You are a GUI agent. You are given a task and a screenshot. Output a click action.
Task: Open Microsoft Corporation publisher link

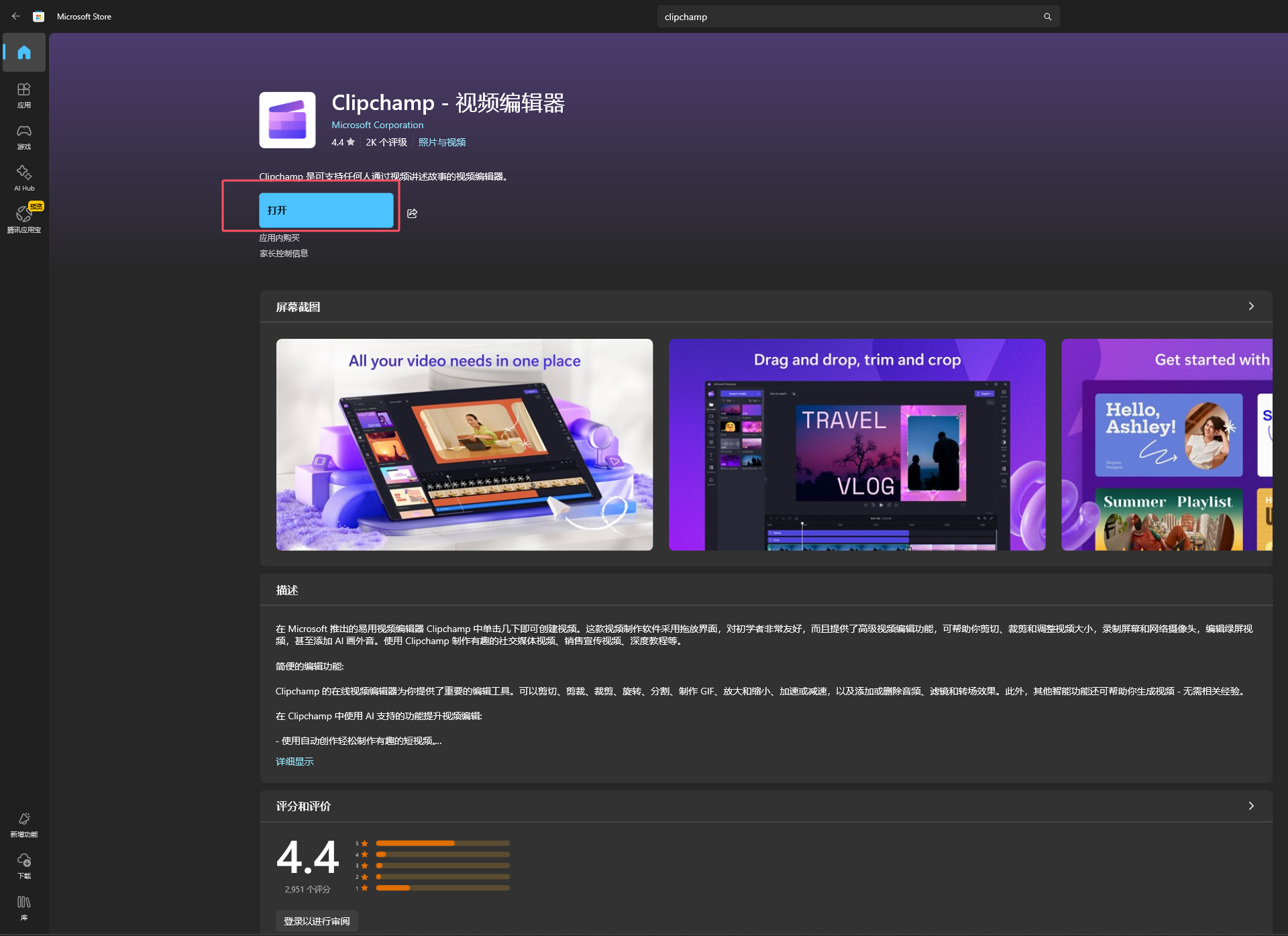click(x=377, y=125)
